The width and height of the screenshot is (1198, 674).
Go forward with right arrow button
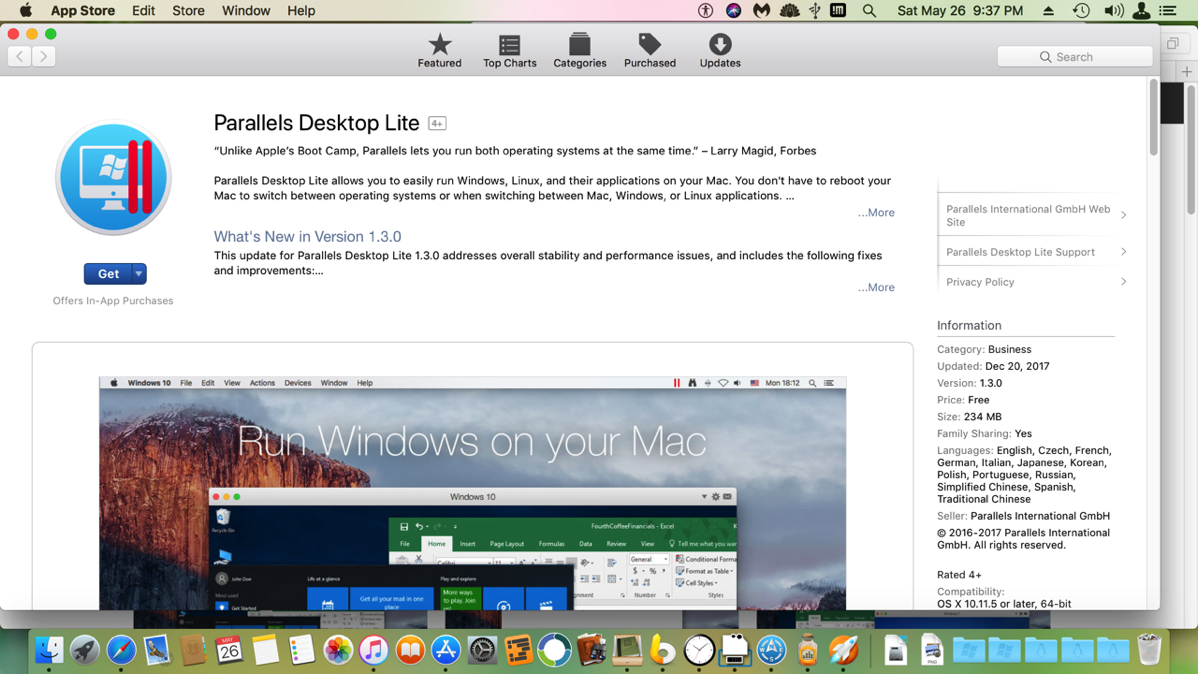[44, 56]
